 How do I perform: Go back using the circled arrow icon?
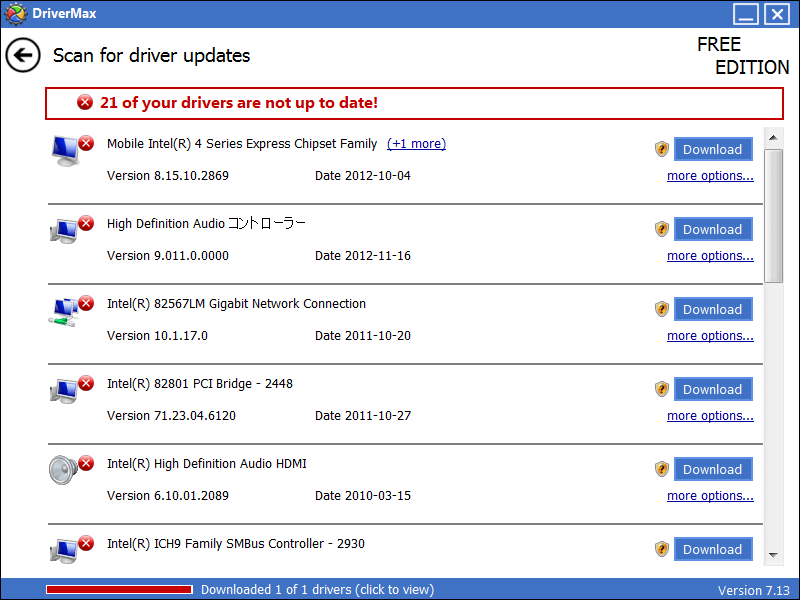tap(23, 55)
